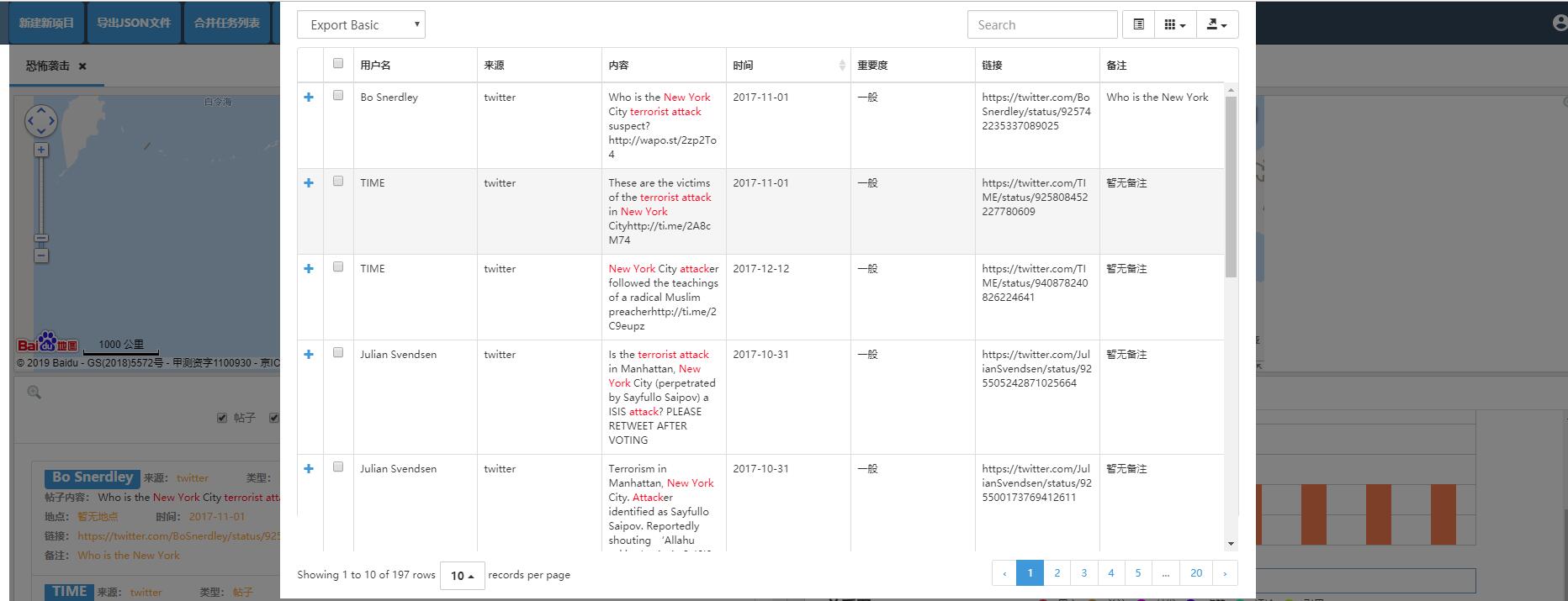This screenshot has width=1568, height=601.
Task: Click the 合并任务列表 toolbar button
Action: [226, 23]
